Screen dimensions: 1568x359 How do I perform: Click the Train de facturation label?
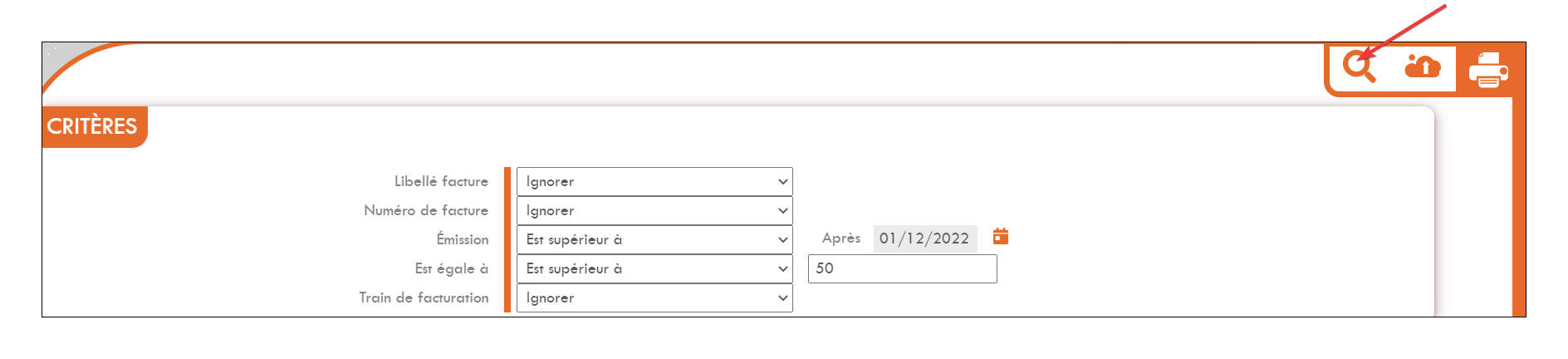424,298
